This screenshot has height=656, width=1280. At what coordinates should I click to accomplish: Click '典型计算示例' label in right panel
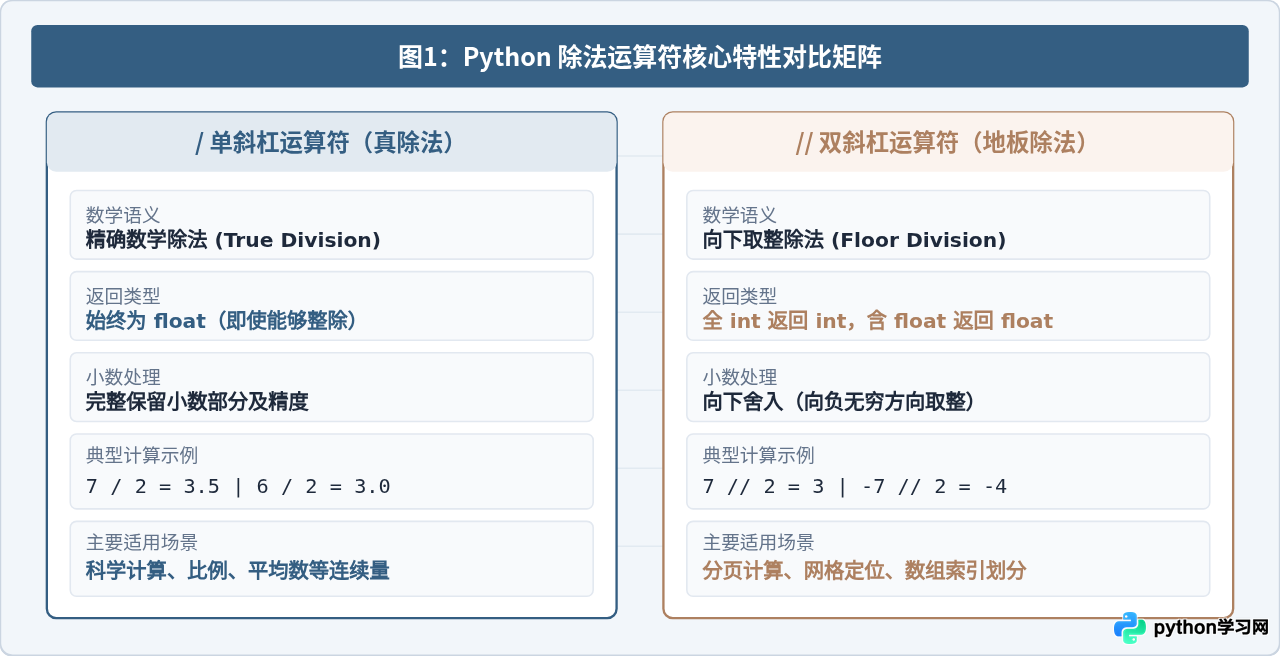[759, 456]
